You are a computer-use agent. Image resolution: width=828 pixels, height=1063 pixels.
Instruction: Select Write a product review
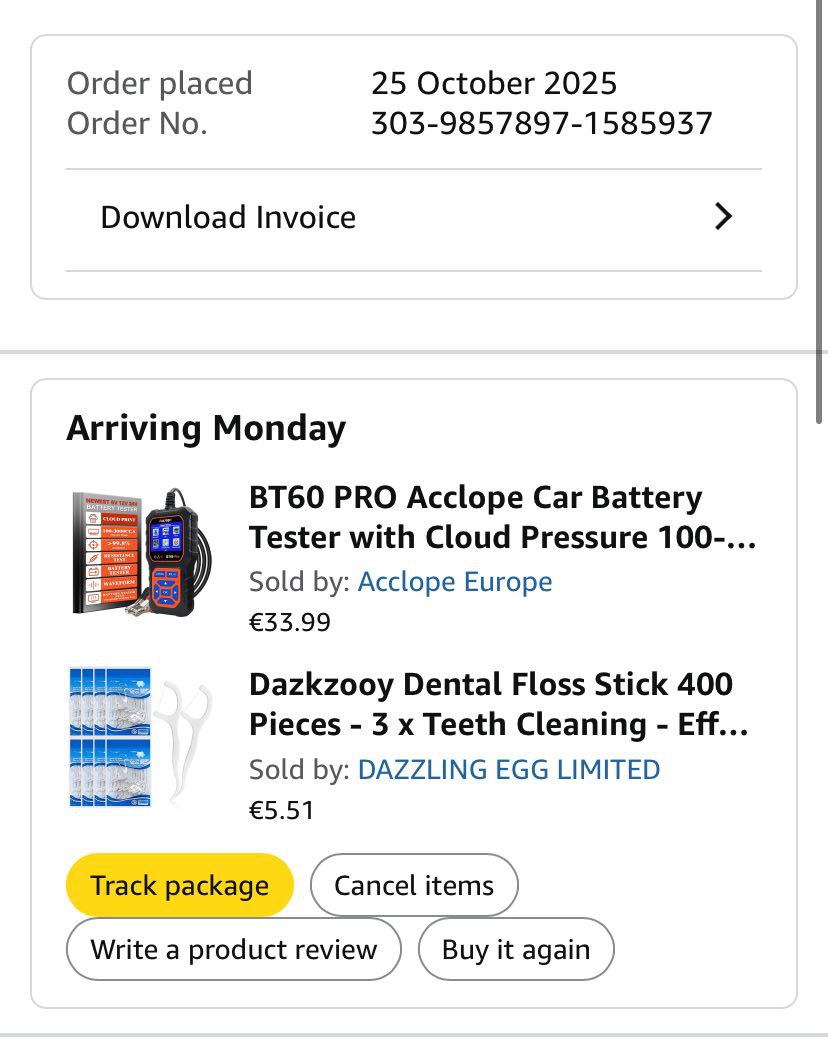coord(234,949)
